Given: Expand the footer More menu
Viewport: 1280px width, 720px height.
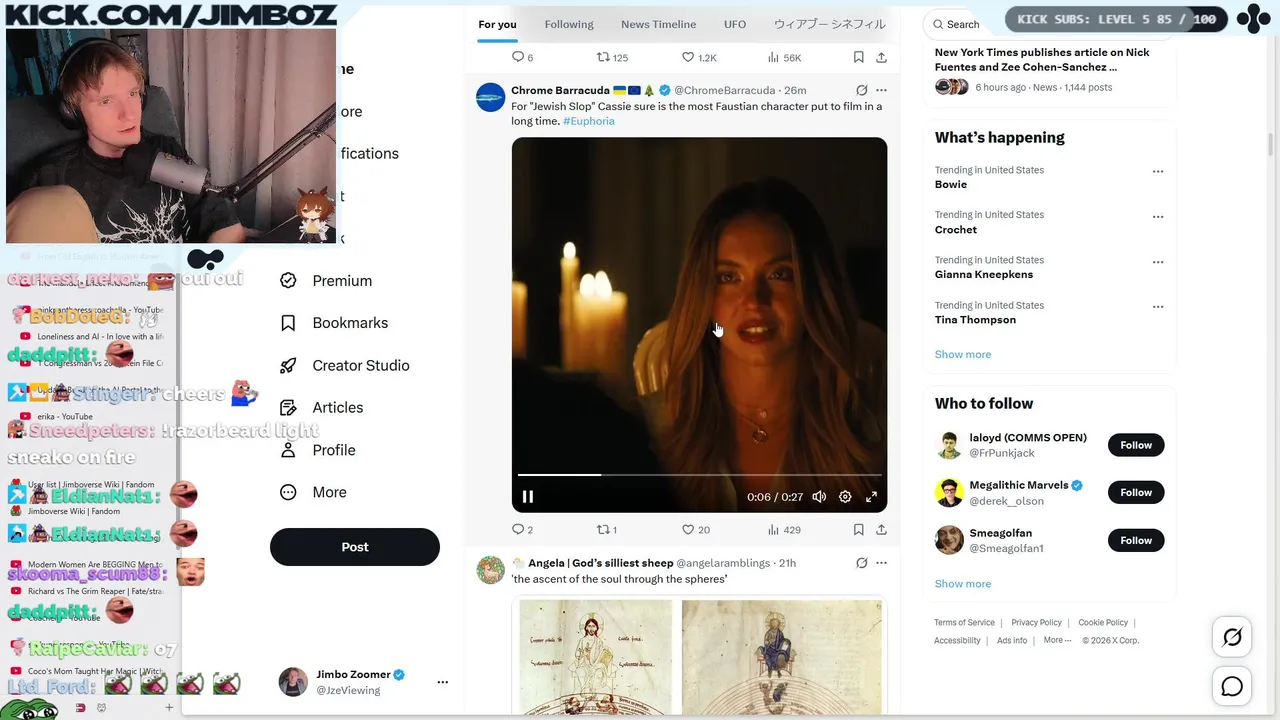Looking at the screenshot, I should point(1057,641).
